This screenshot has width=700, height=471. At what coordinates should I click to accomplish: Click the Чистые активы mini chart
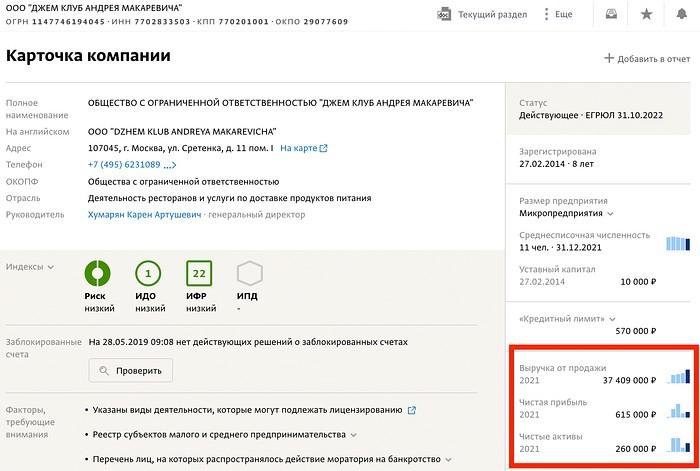pos(679,445)
